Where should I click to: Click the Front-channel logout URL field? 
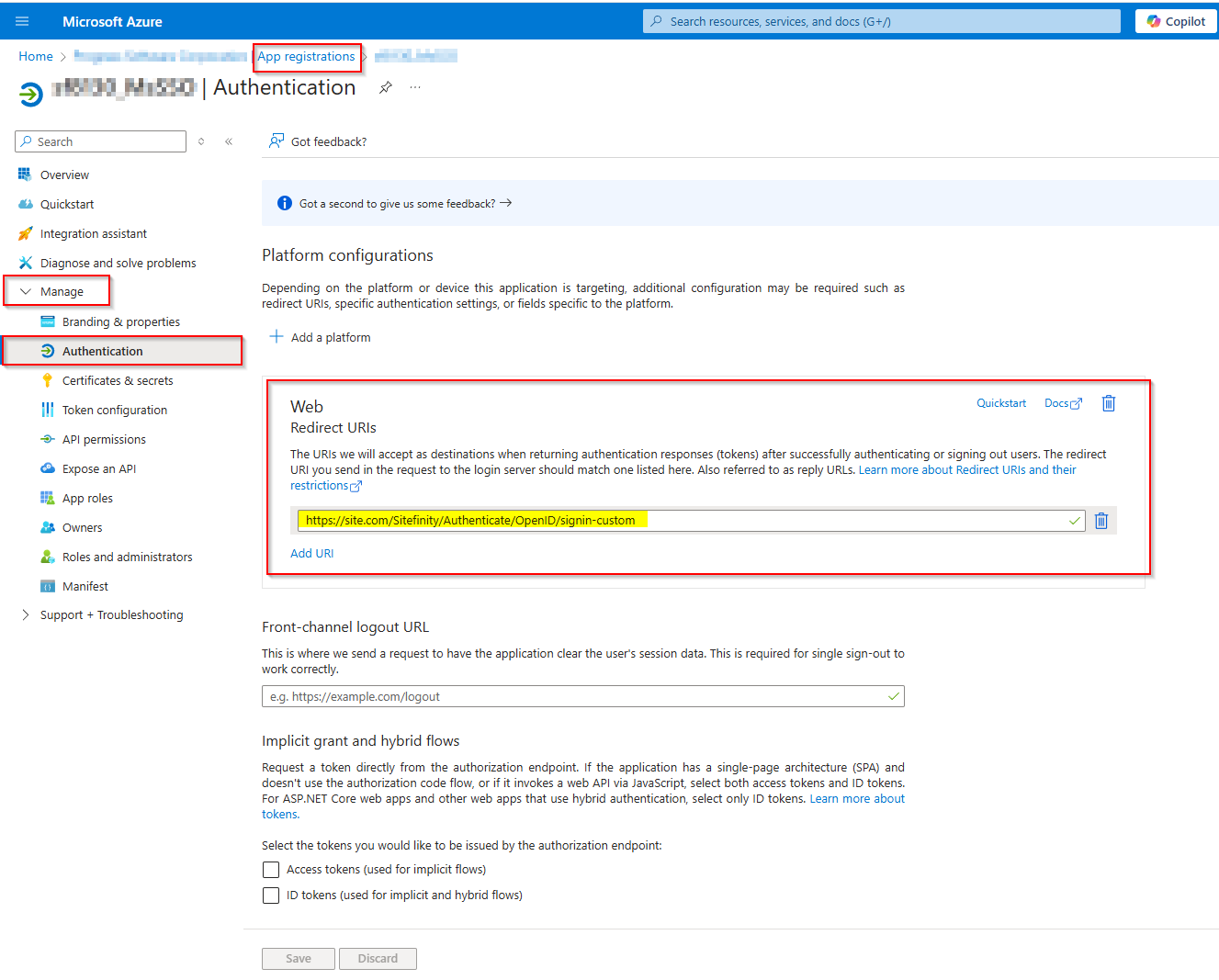582,696
